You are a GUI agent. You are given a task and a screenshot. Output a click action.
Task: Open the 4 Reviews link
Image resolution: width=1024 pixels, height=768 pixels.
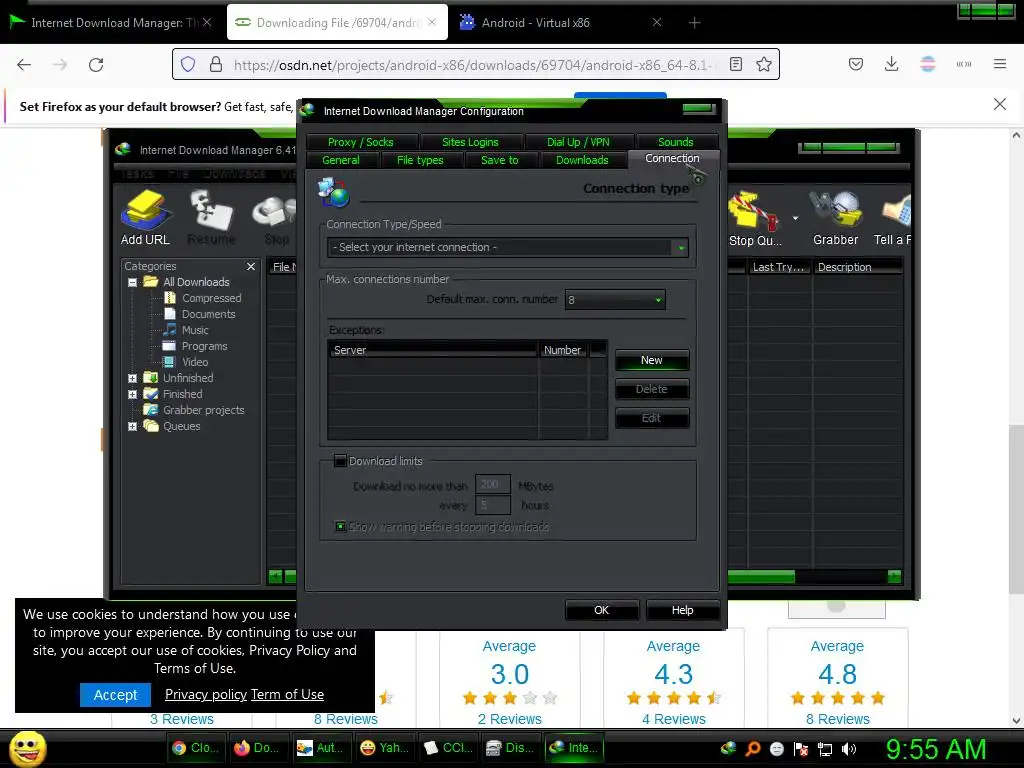[x=673, y=719]
